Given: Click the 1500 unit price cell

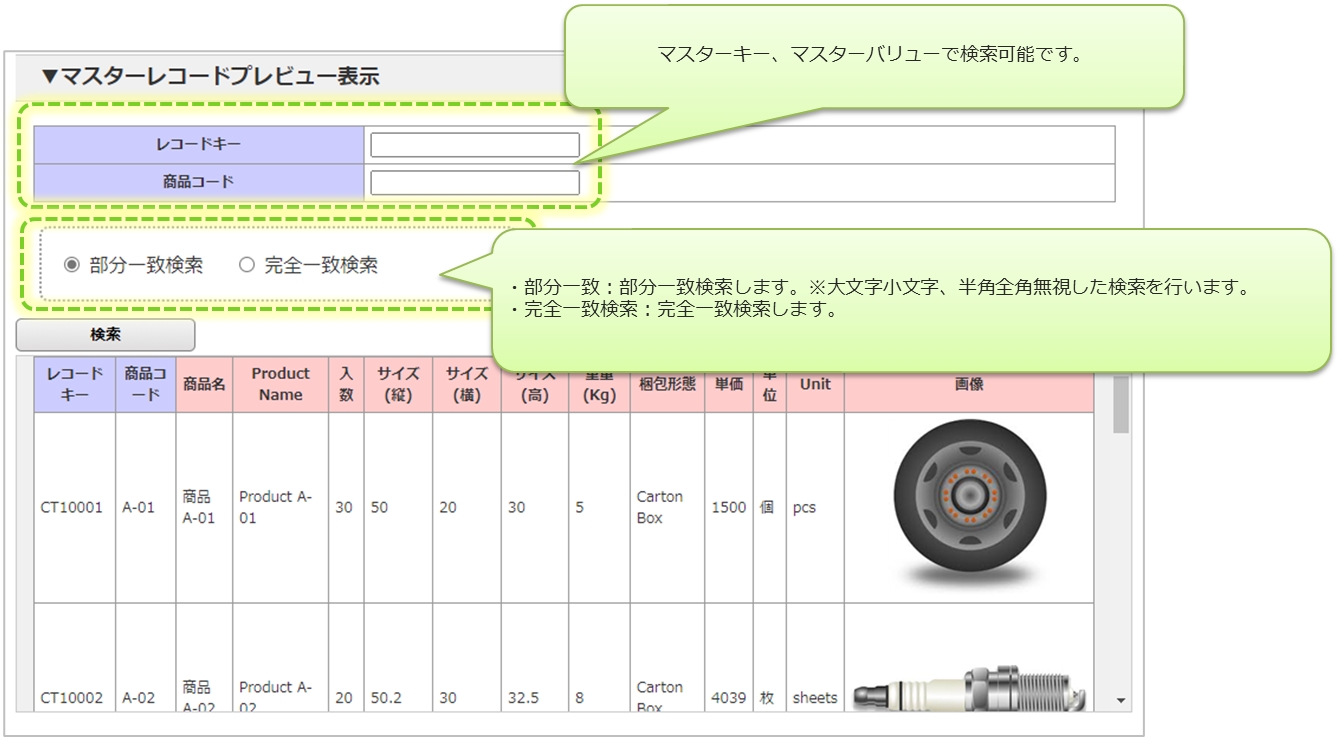Looking at the screenshot, I should click(729, 507).
